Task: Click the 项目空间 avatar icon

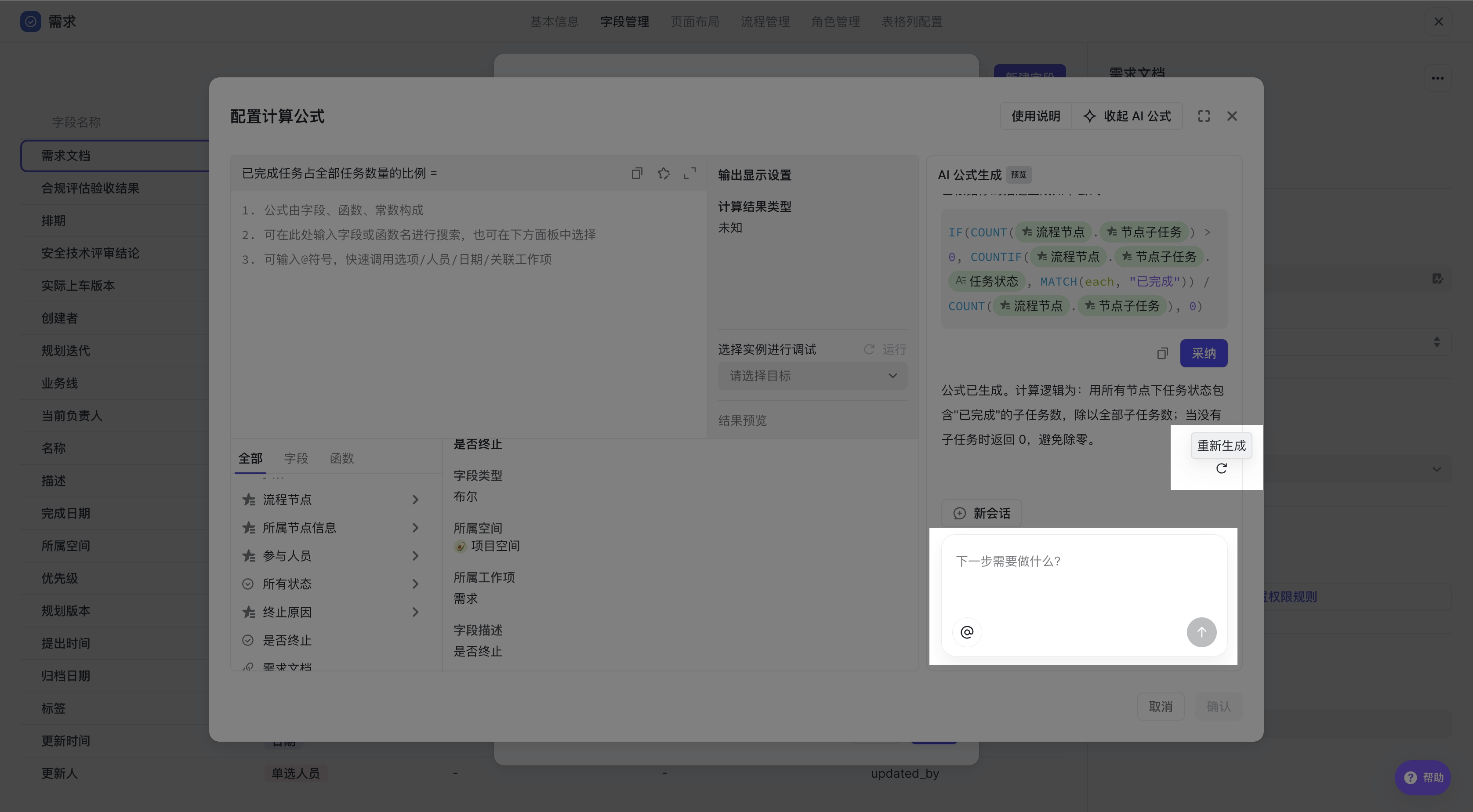Action: coord(460,547)
